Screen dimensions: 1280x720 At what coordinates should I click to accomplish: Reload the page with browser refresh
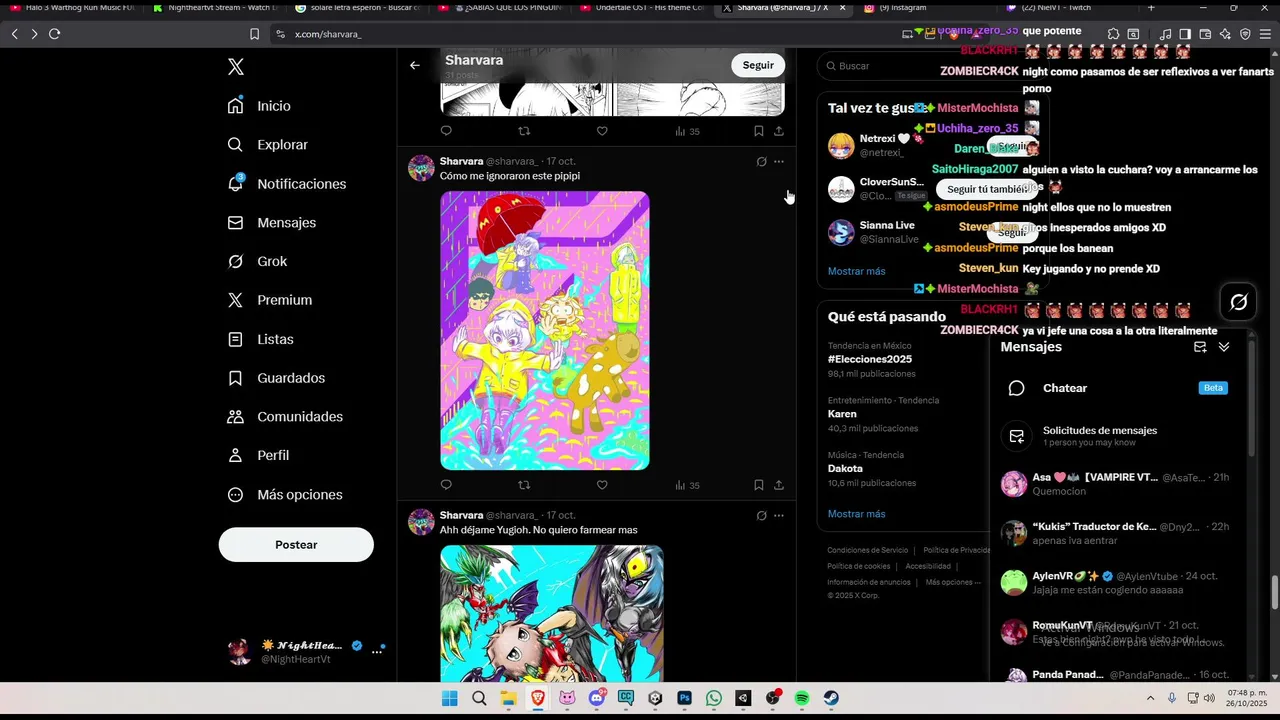55,34
